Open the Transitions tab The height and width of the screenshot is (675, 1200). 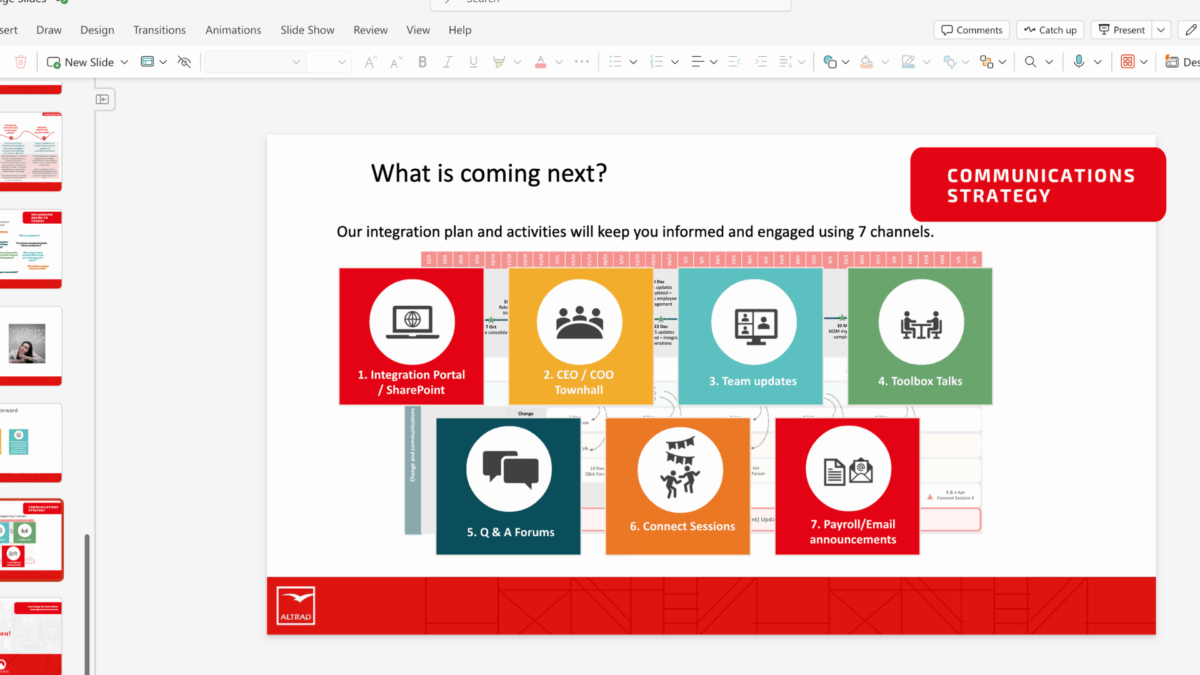(160, 30)
